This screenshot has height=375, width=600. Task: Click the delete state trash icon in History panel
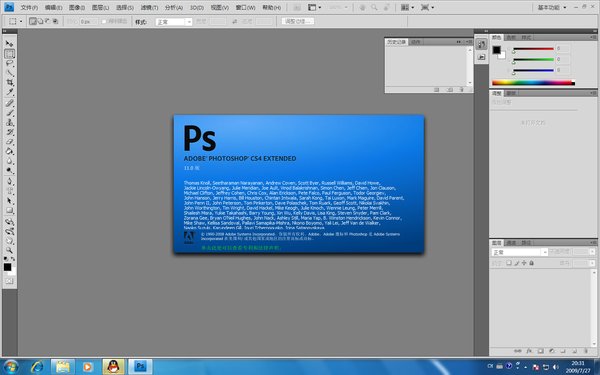[462, 90]
